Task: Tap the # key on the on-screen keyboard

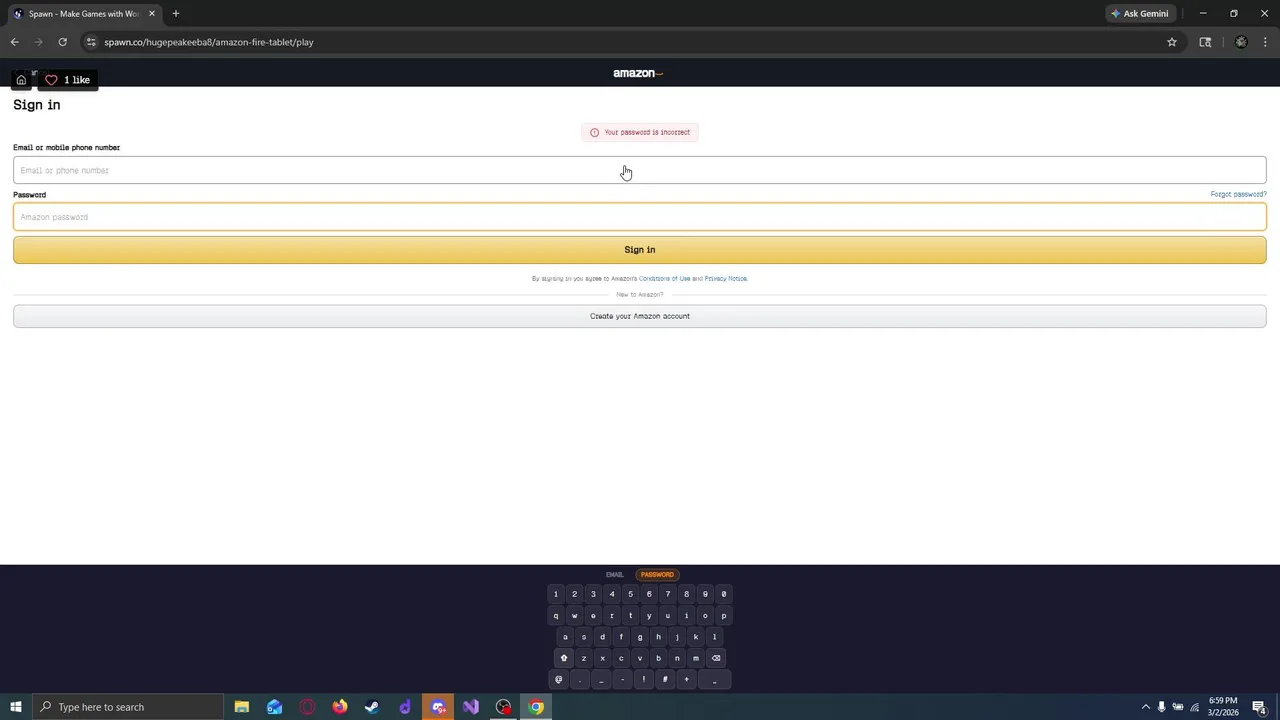Action: point(665,679)
